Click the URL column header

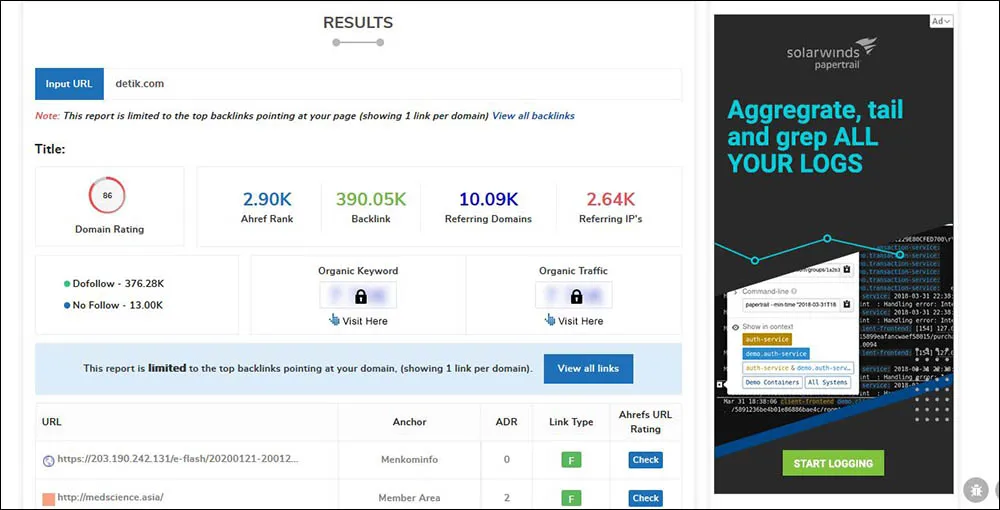[52, 421]
